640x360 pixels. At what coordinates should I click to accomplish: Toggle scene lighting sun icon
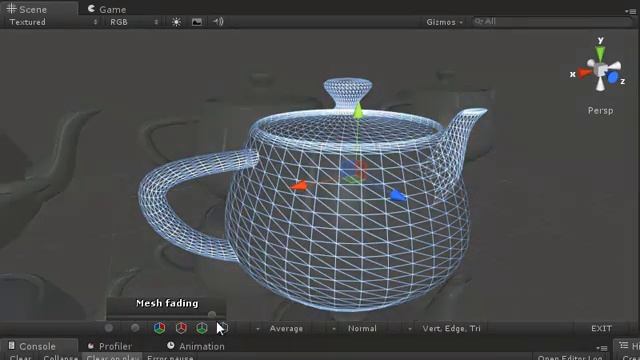coord(176,22)
